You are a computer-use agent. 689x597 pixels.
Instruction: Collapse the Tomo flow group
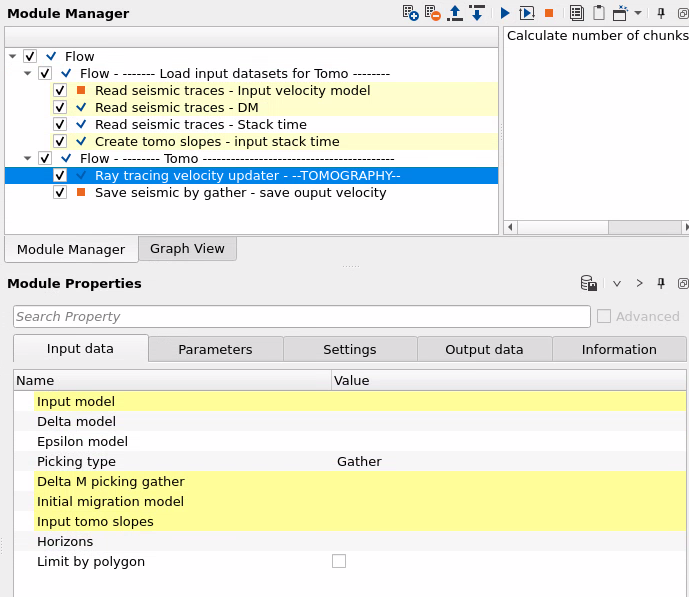coord(27,158)
